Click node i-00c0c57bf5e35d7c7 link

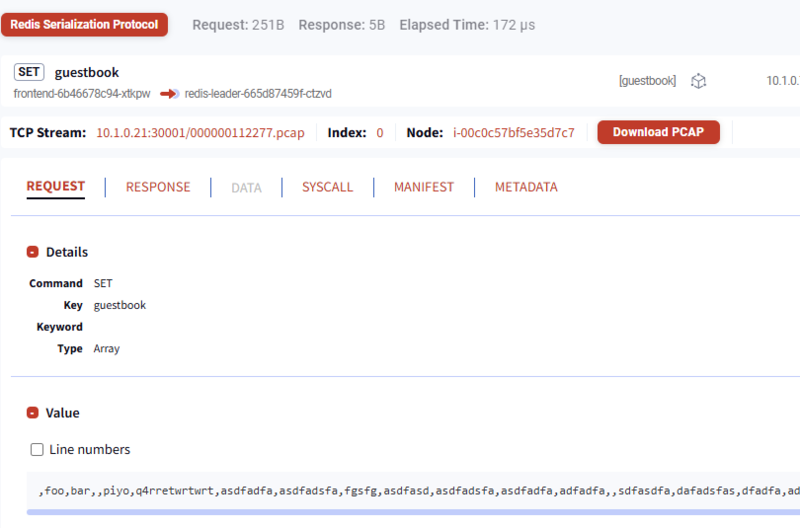pos(514,133)
